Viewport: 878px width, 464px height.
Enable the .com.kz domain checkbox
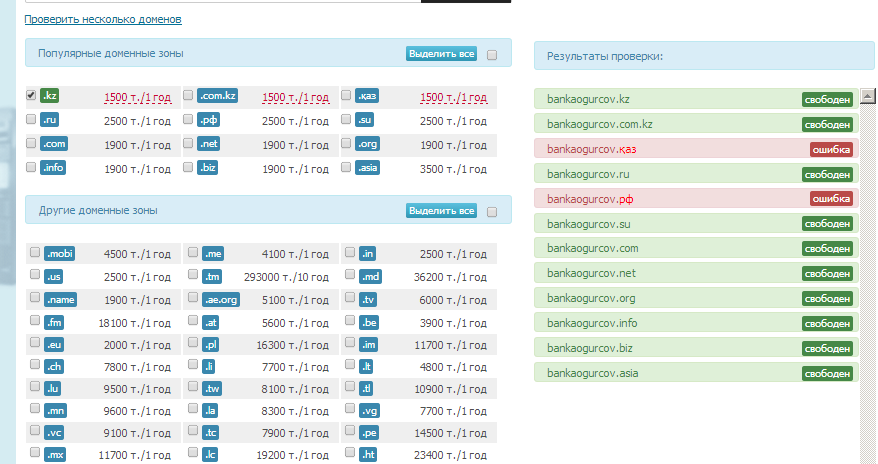coord(188,95)
